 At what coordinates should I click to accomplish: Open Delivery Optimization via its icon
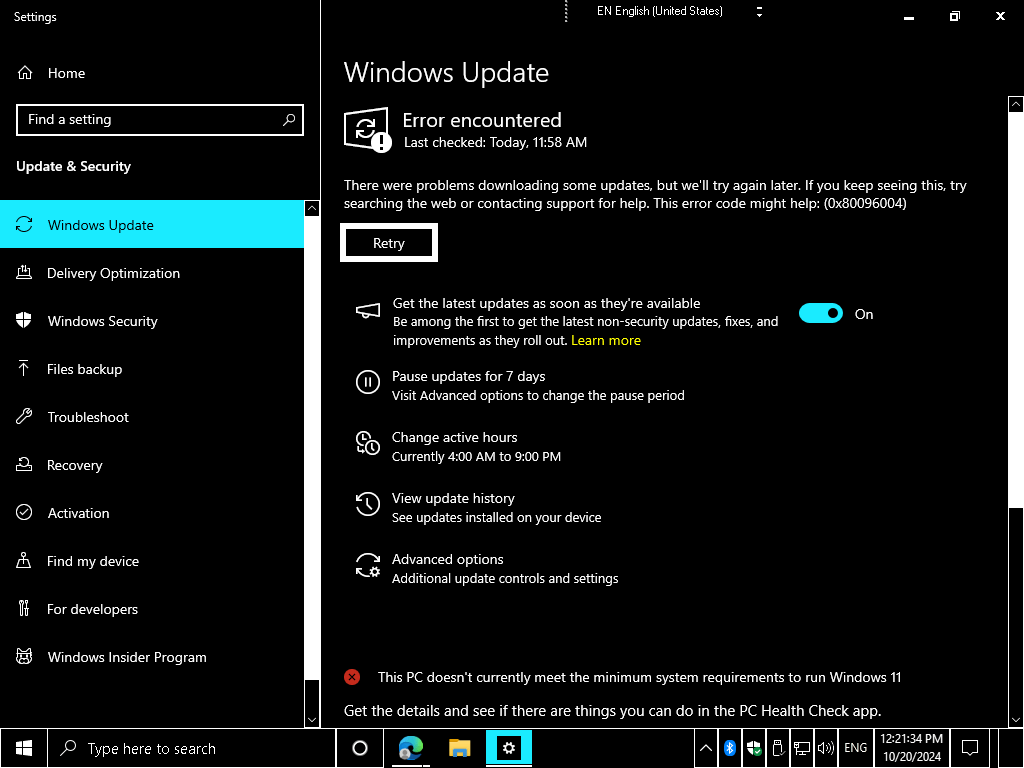point(24,273)
